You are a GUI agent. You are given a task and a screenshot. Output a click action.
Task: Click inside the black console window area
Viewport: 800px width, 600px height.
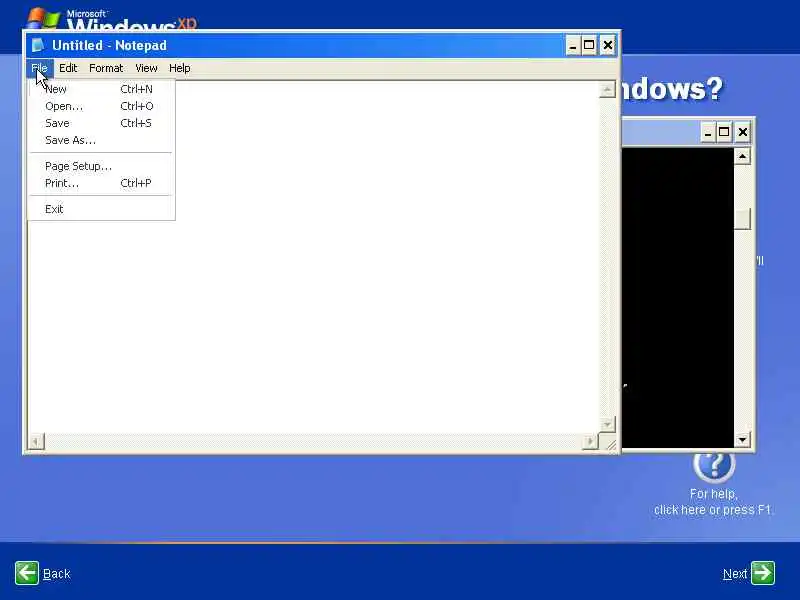pos(678,298)
